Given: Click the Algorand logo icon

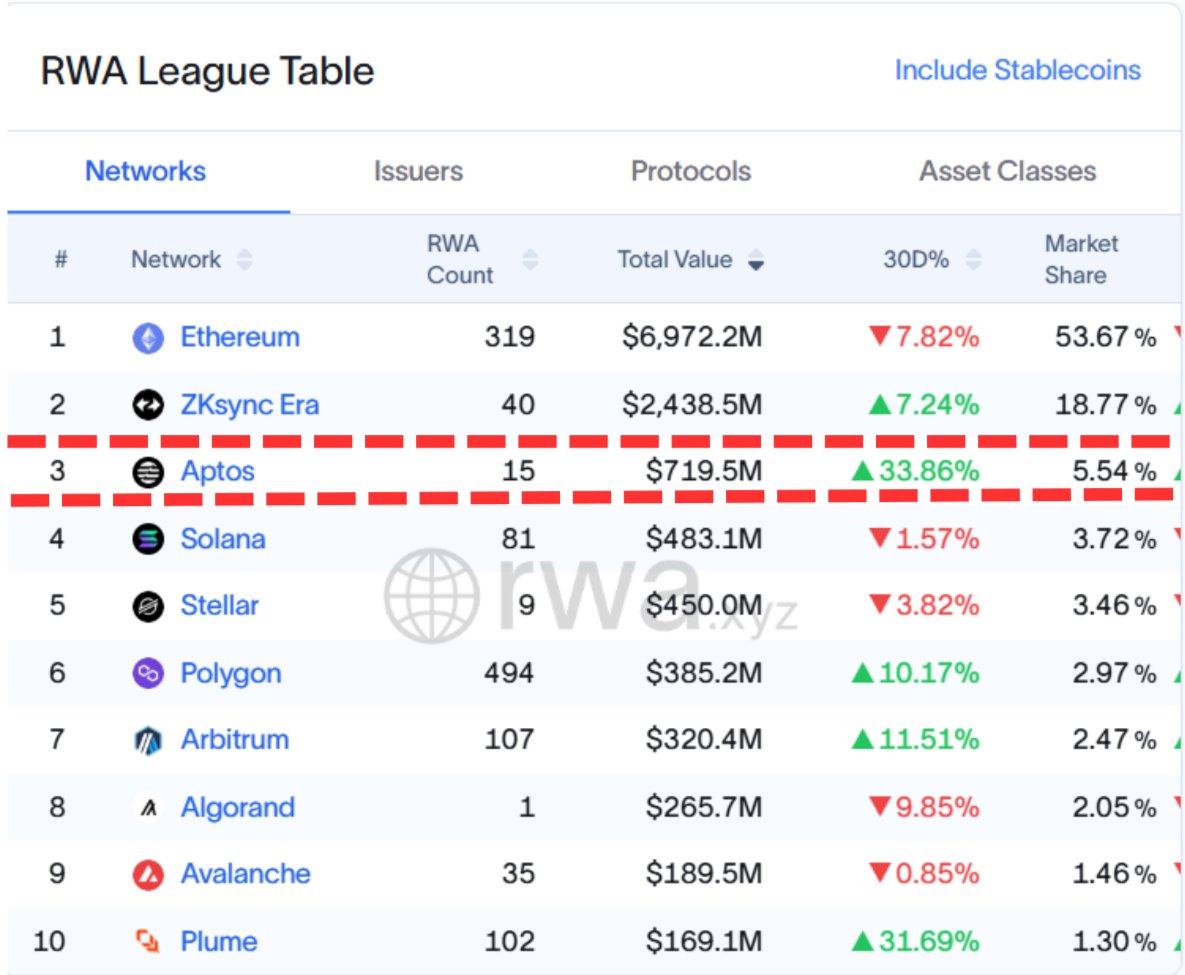Looking at the screenshot, I should (x=148, y=808).
